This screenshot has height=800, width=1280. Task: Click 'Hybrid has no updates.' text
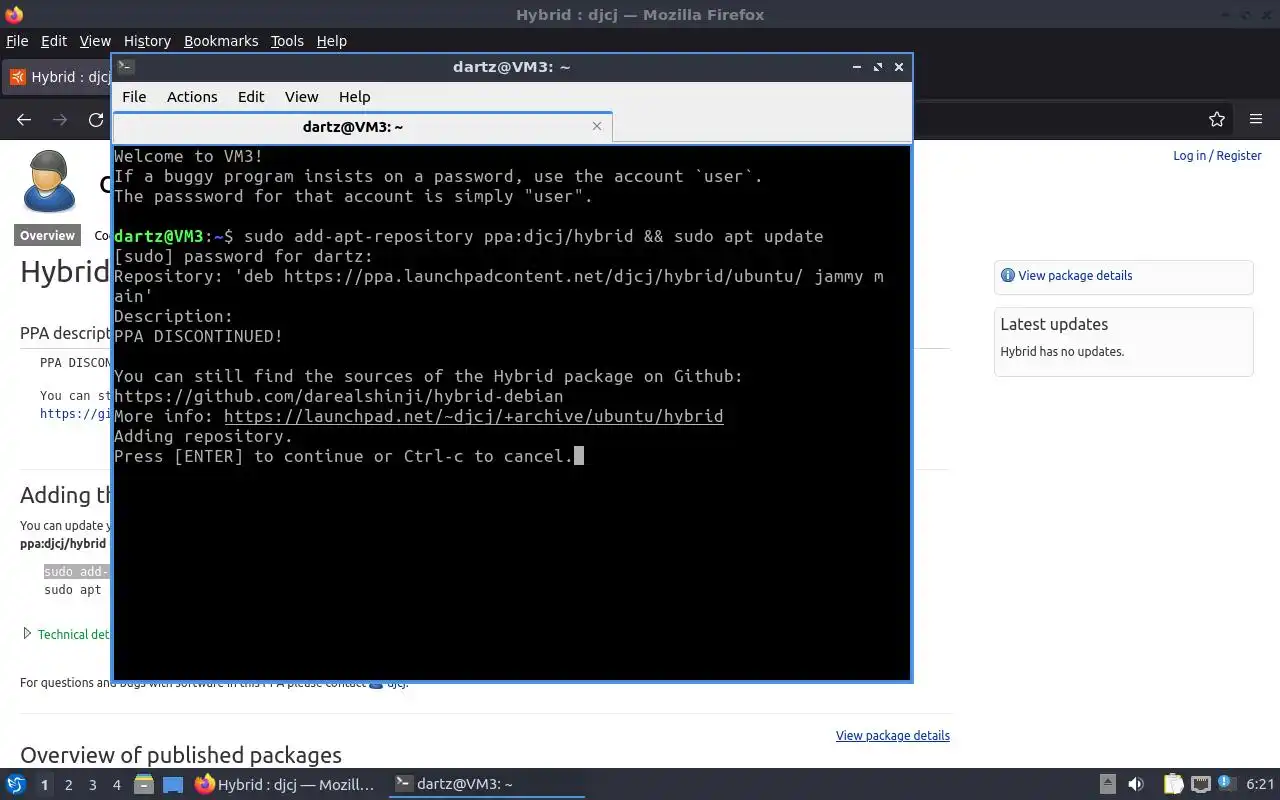point(1062,352)
